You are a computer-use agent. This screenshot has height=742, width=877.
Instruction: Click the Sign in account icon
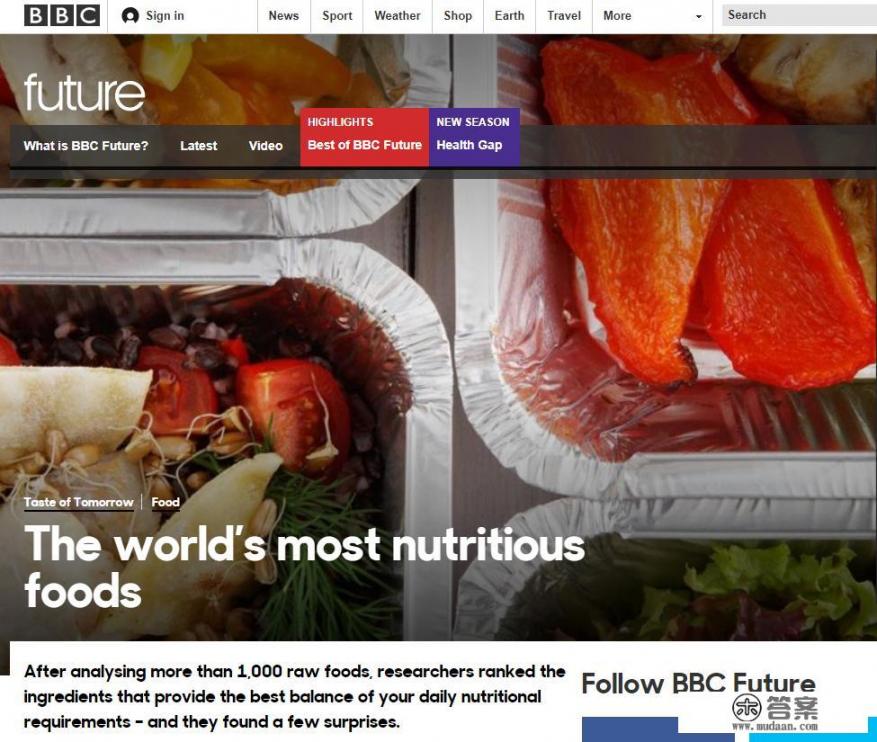pyautogui.click(x=130, y=16)
